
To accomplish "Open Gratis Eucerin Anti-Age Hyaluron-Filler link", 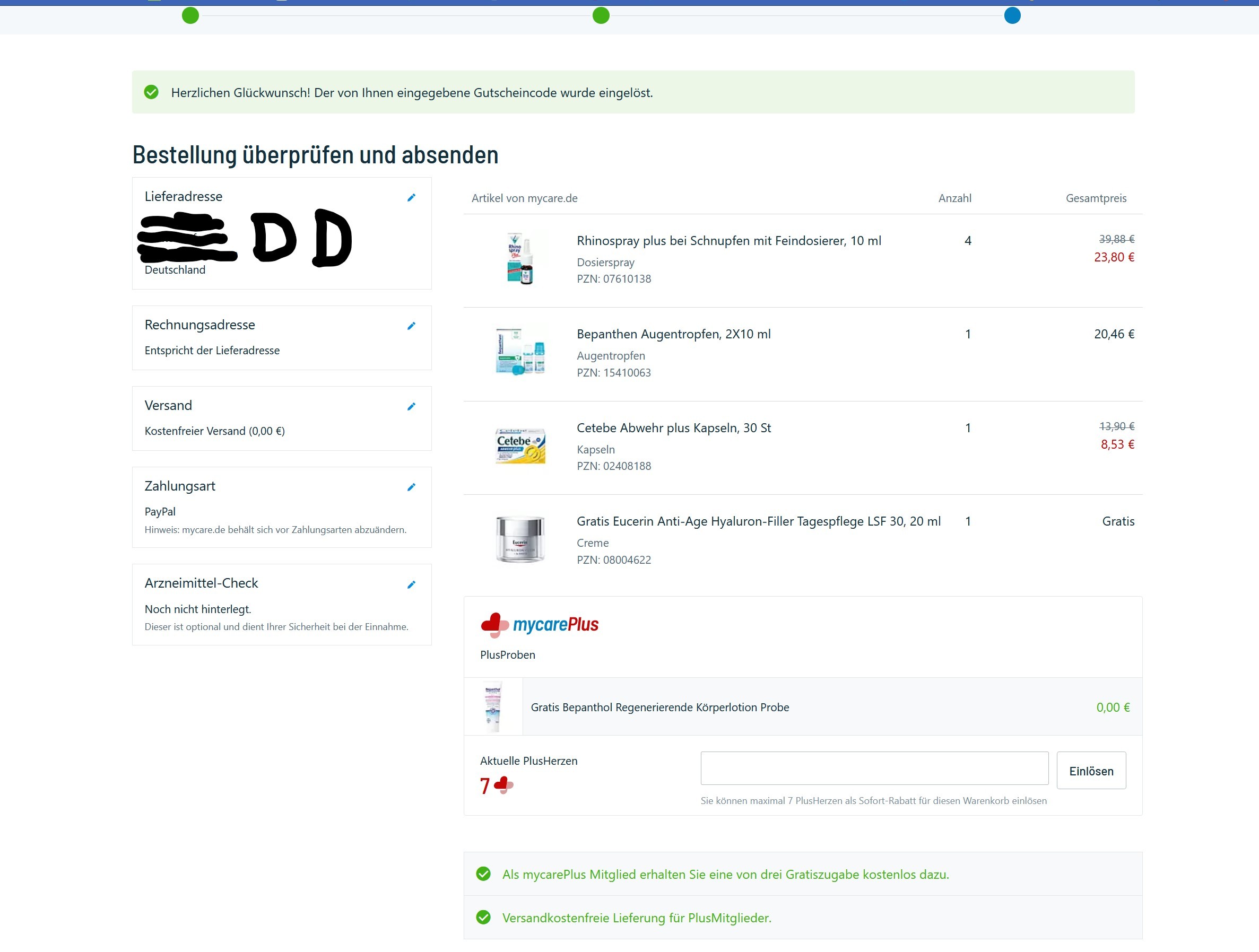I will point(758,521).
